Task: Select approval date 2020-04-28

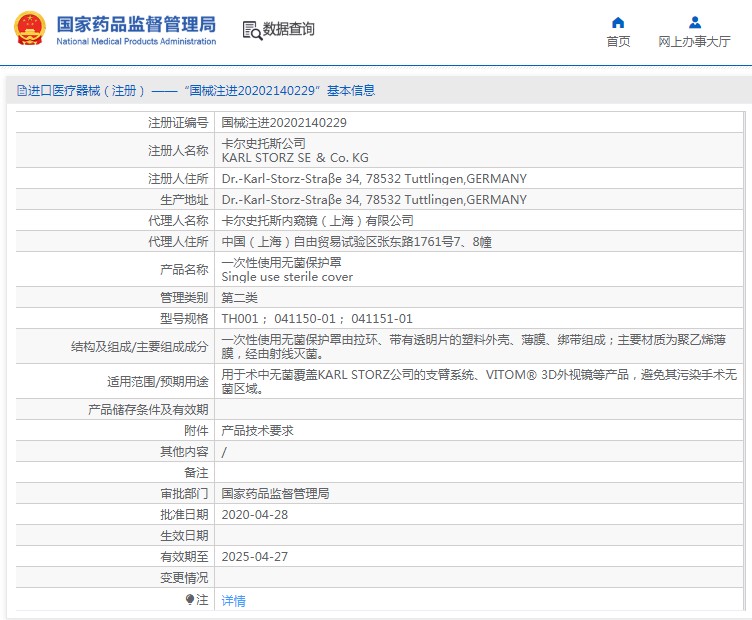Action: (255, 515)
